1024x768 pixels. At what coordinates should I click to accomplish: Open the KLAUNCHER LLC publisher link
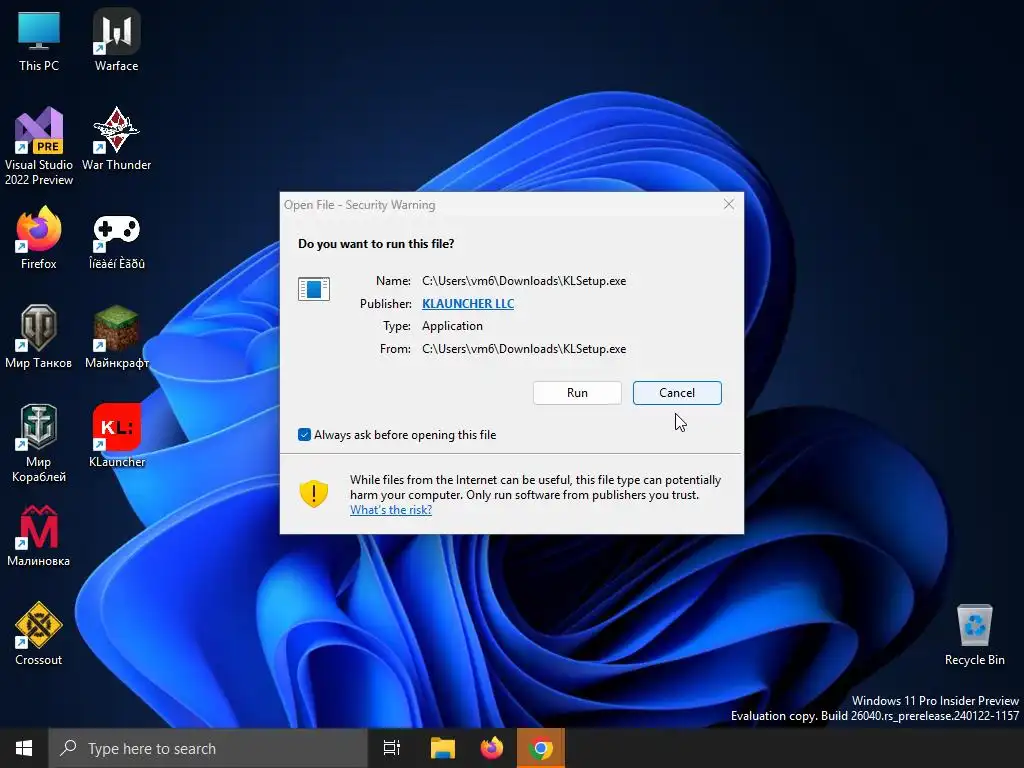coord(468,304)
